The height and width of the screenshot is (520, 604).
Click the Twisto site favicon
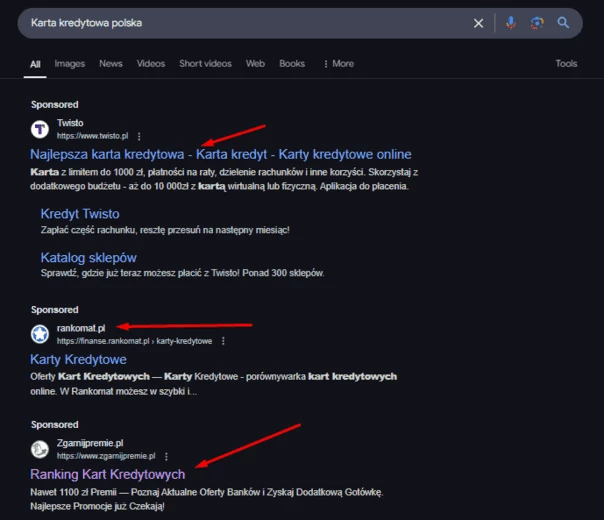point(40,129)
